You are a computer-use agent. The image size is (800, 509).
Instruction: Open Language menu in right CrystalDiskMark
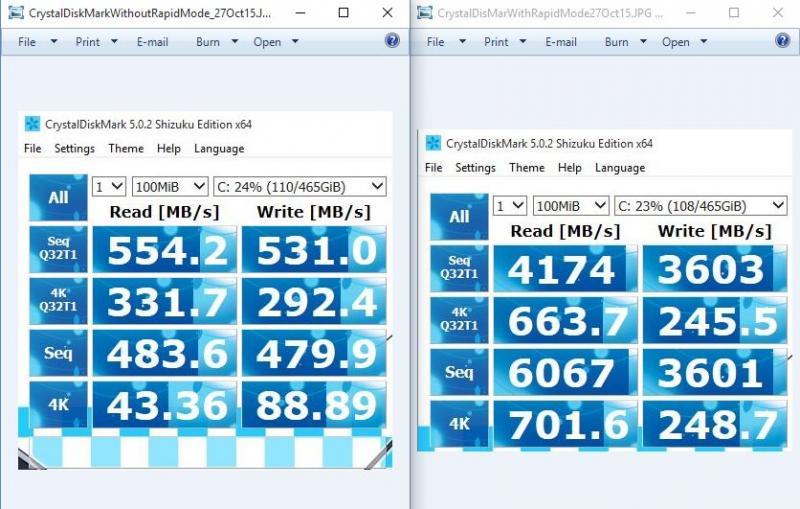pos(620,168)
